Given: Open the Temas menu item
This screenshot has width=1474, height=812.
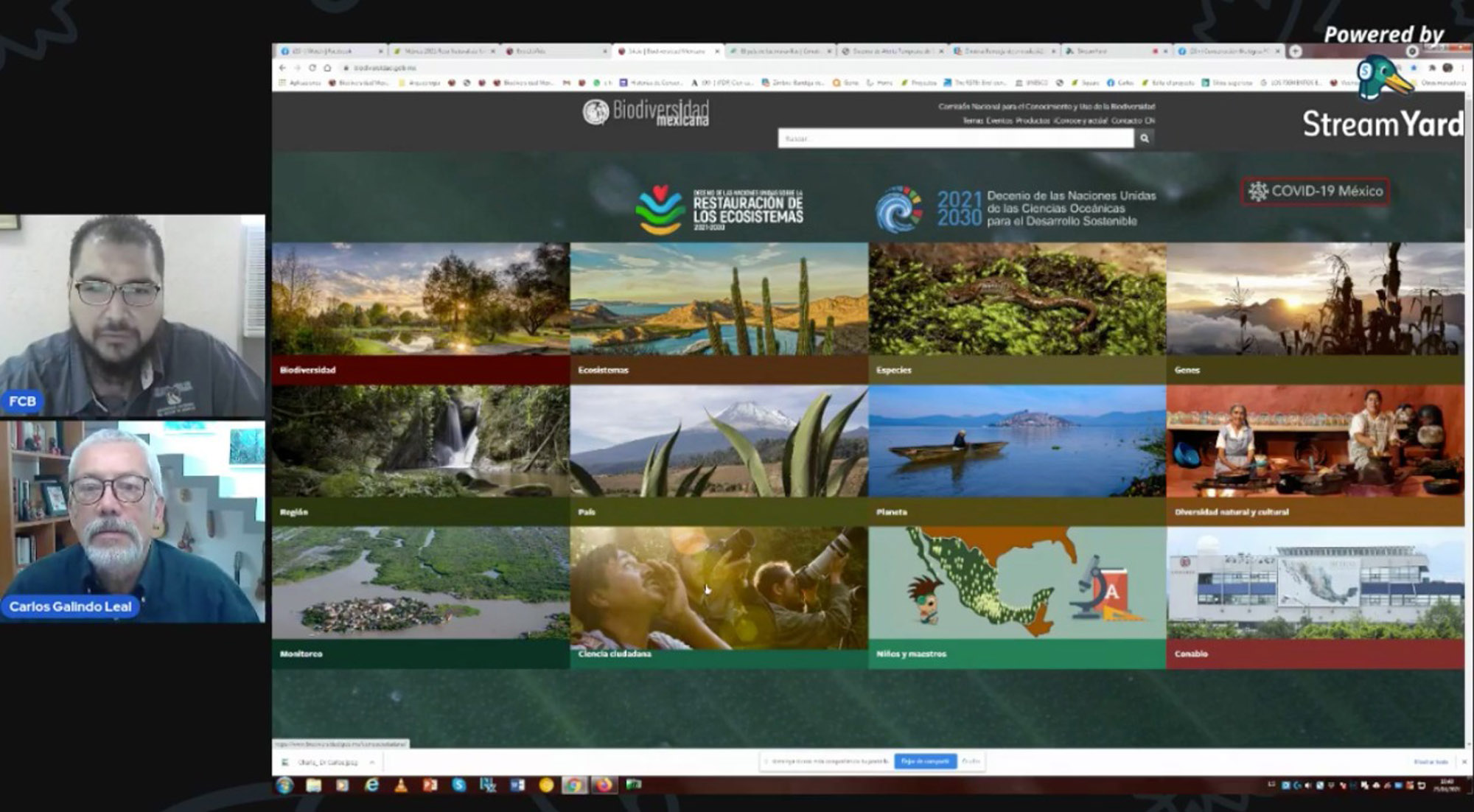Looking at the screenshot, I should (x=973, y=121).
